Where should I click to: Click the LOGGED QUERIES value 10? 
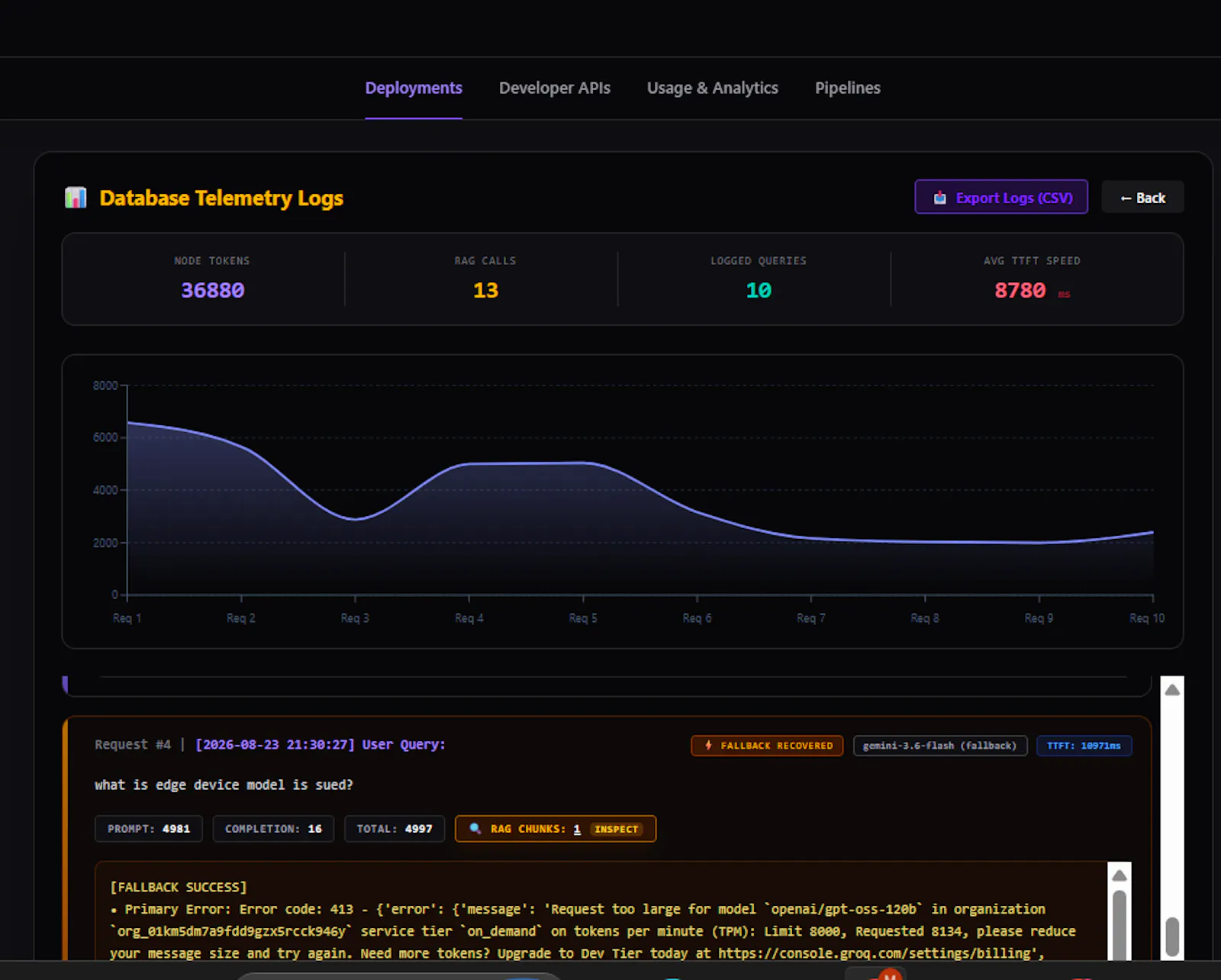pyautogui.click(x=759, y=290)
